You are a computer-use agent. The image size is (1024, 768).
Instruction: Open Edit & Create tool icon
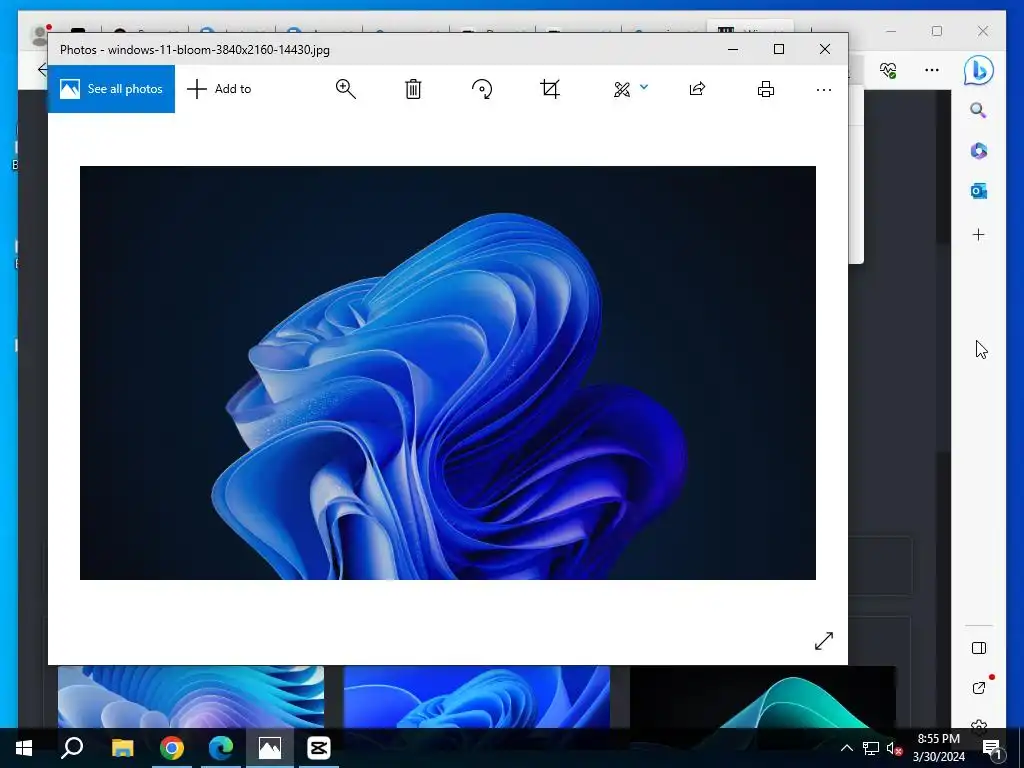622,89
